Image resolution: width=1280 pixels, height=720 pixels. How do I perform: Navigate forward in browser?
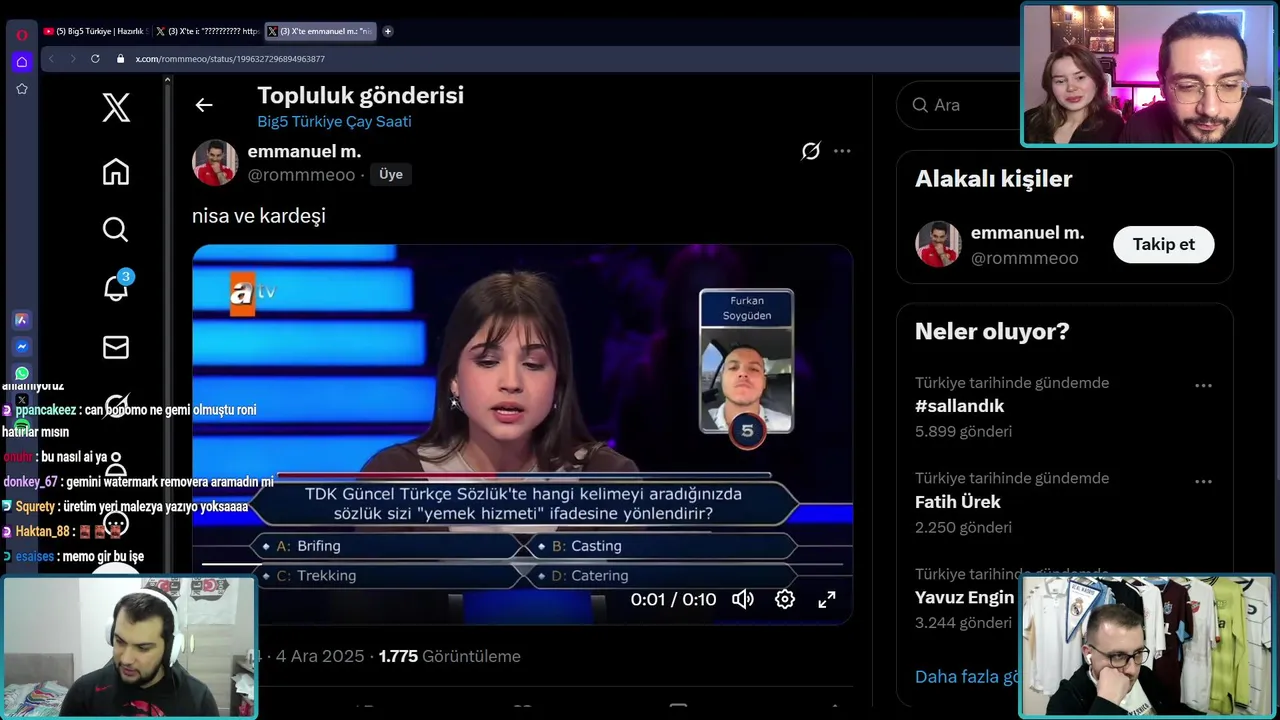point(73,59)
